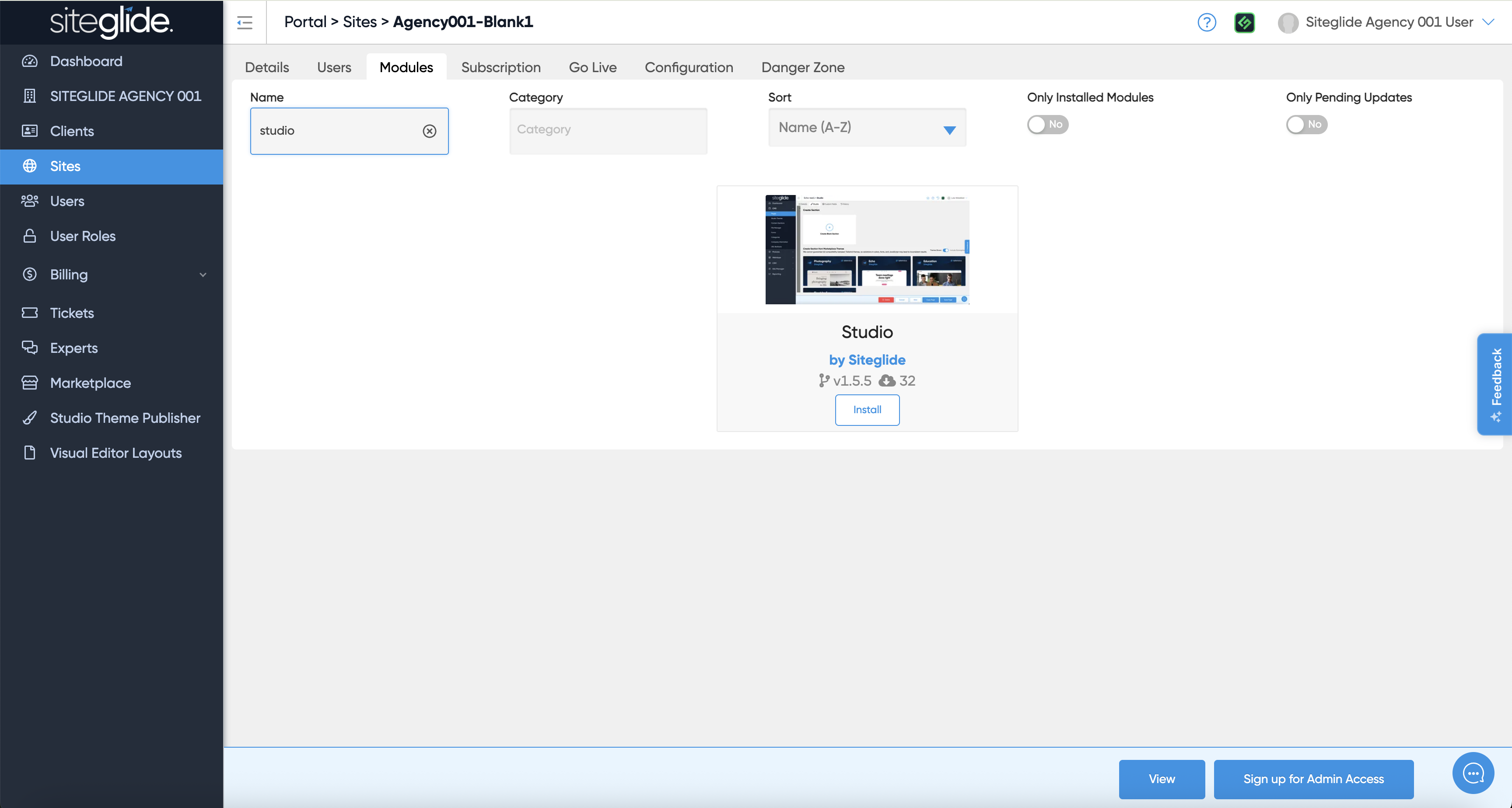Image resolution: width=1512 pixels, height=808 pixels.
Task: Open Tickets in the sidebar
Action: tap(72, 313)
